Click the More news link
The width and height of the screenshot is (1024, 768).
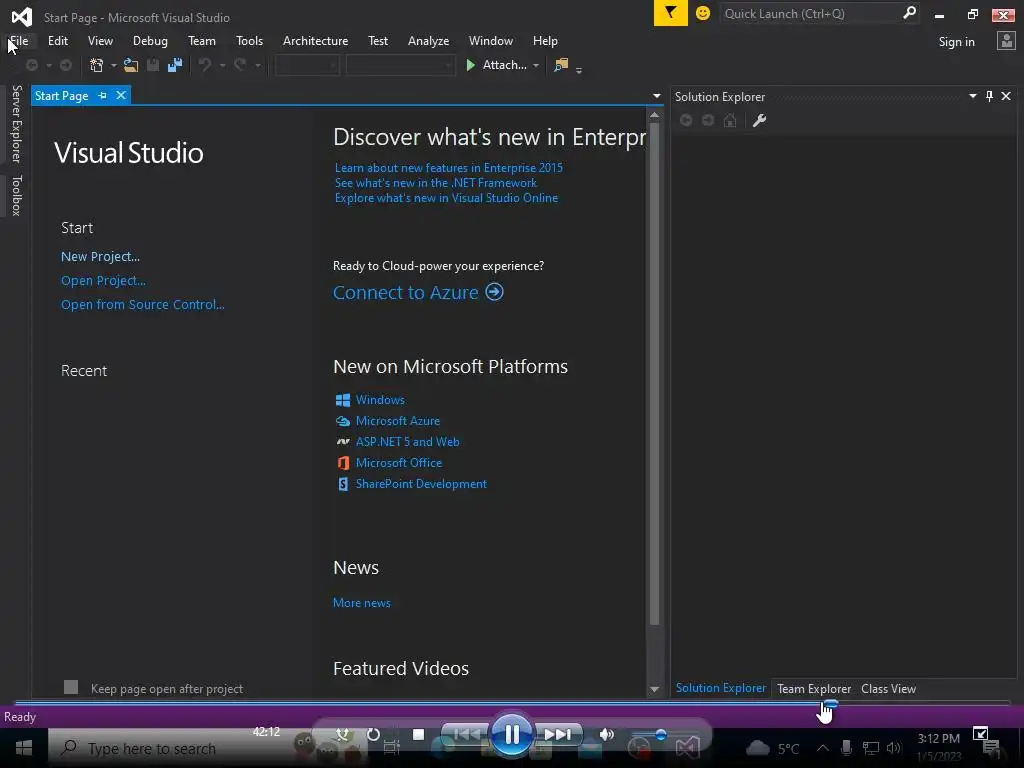pos(362,603)
